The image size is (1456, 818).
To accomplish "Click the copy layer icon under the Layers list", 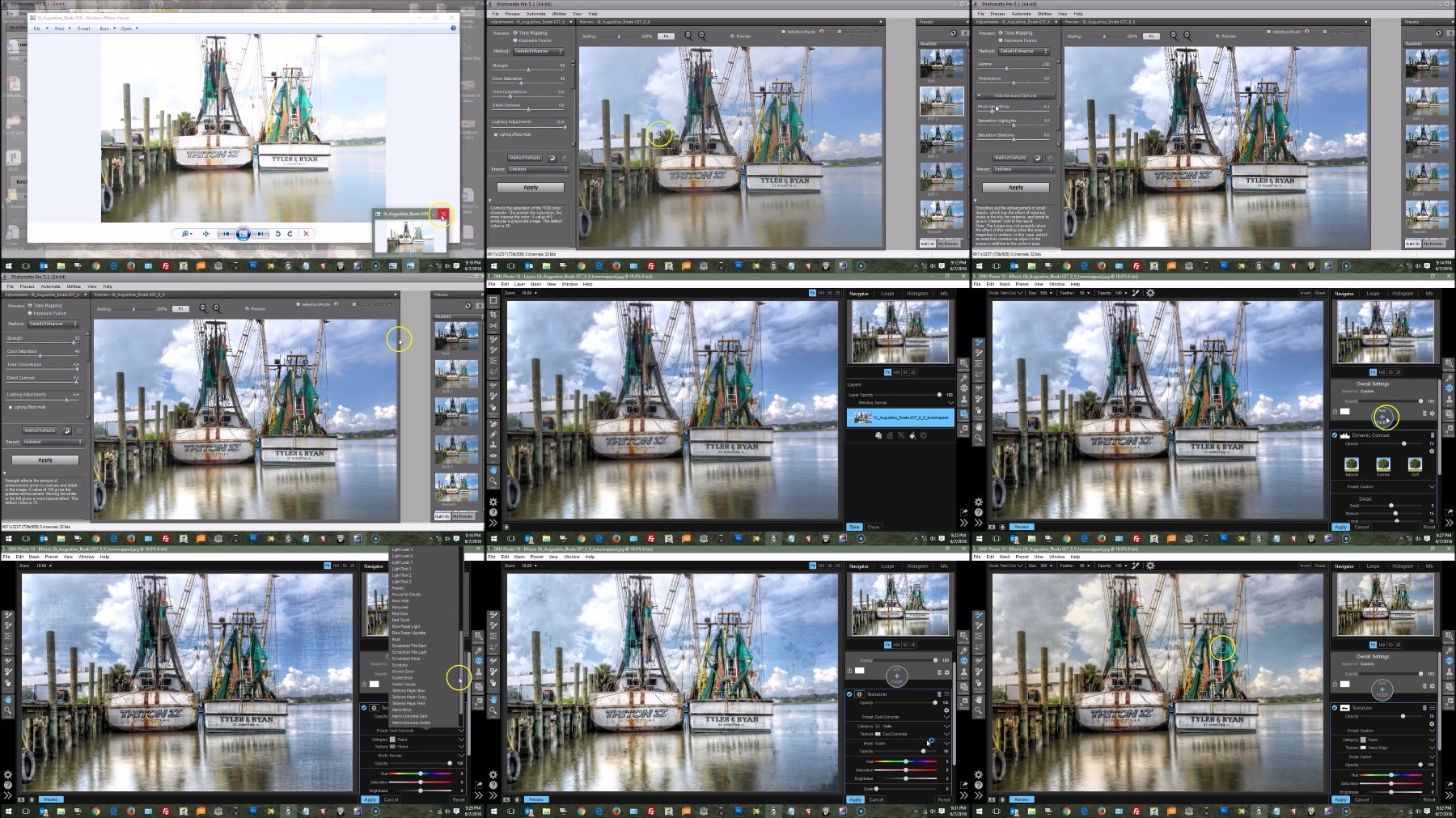I will 878,435.
